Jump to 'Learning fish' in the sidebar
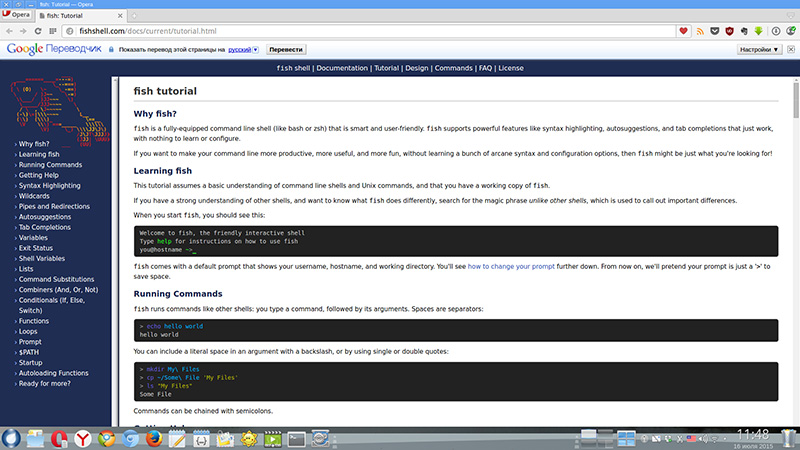 (39, 154)
